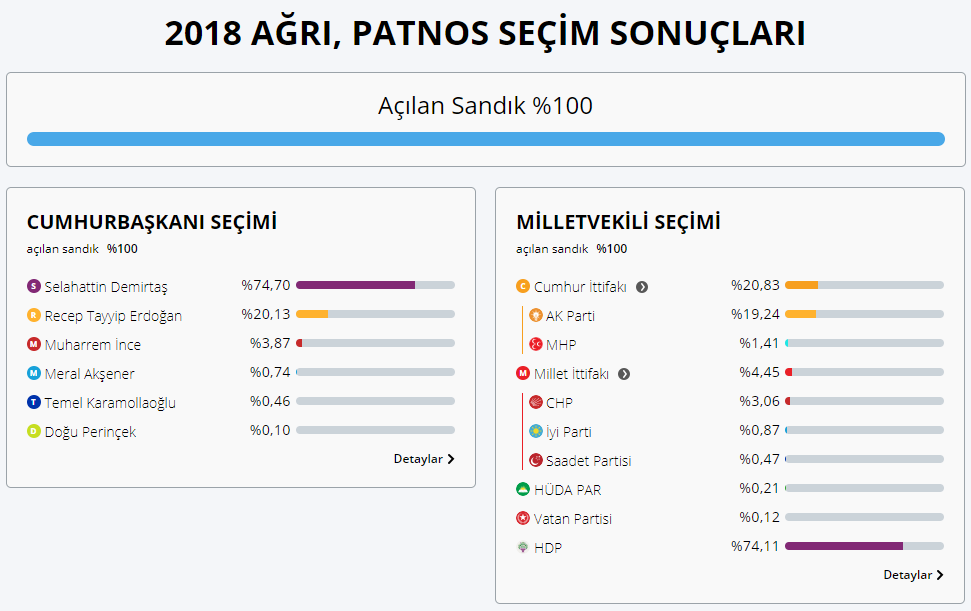Click the CHP party logo icon
Image resolution: width=971 pixels, height=611 pixels.
pos(536,402)
